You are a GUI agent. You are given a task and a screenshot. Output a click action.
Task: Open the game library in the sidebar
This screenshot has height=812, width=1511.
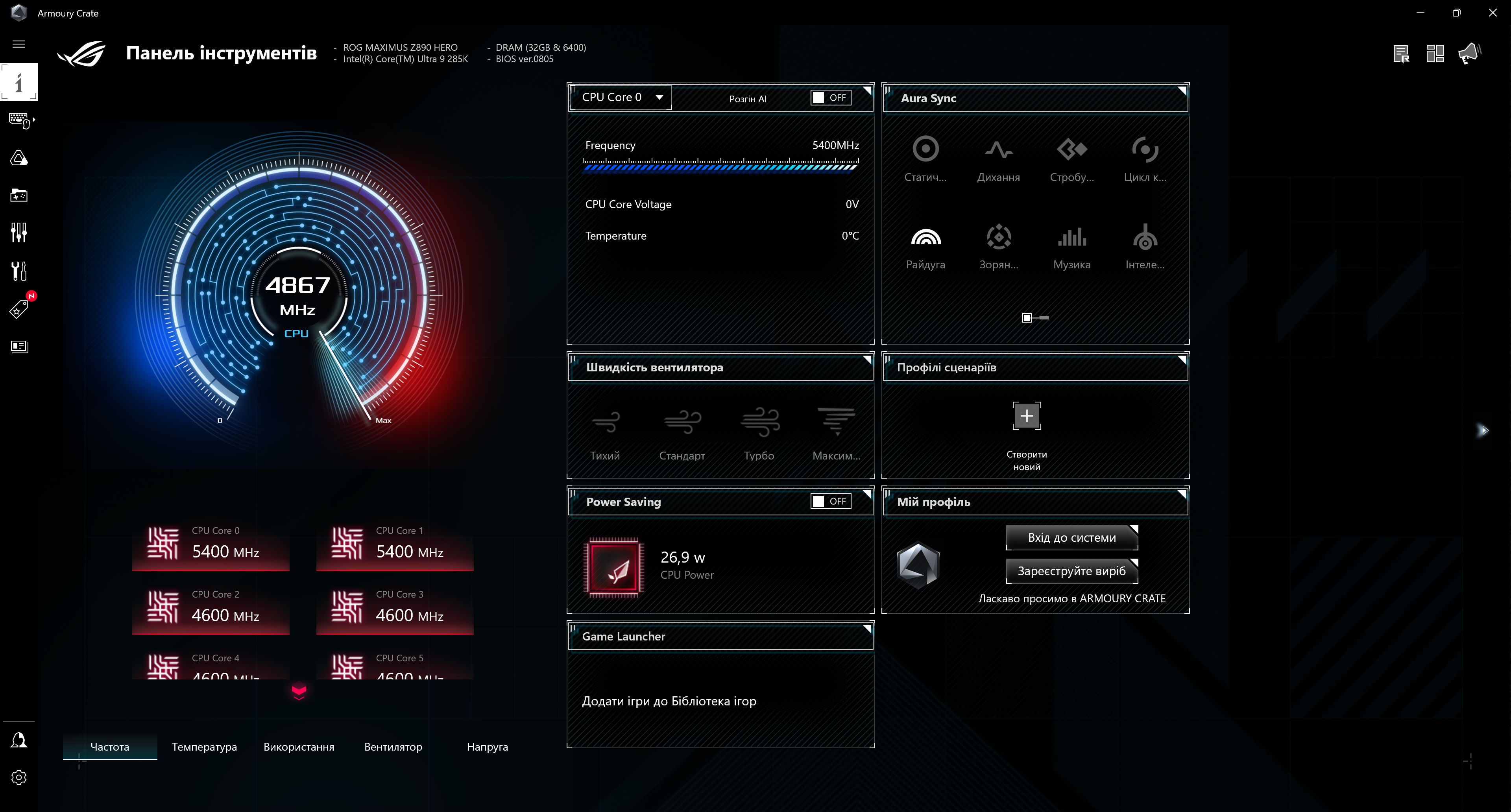(19, 195)
